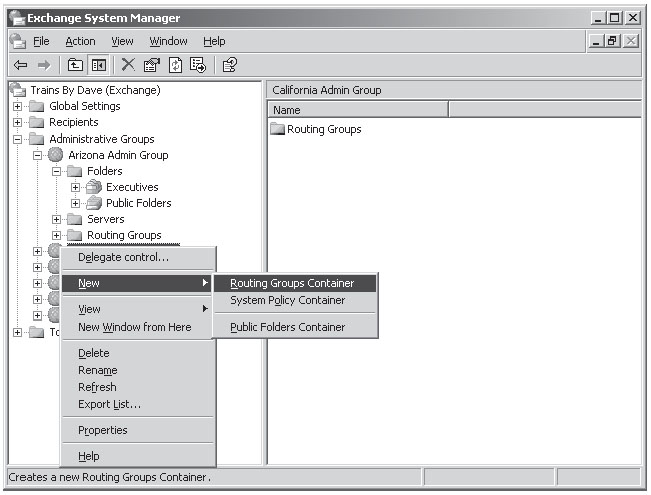The height and width of the screenshot is (495, 651).
Task: Click the Name column header
Action: pos(358,110)
